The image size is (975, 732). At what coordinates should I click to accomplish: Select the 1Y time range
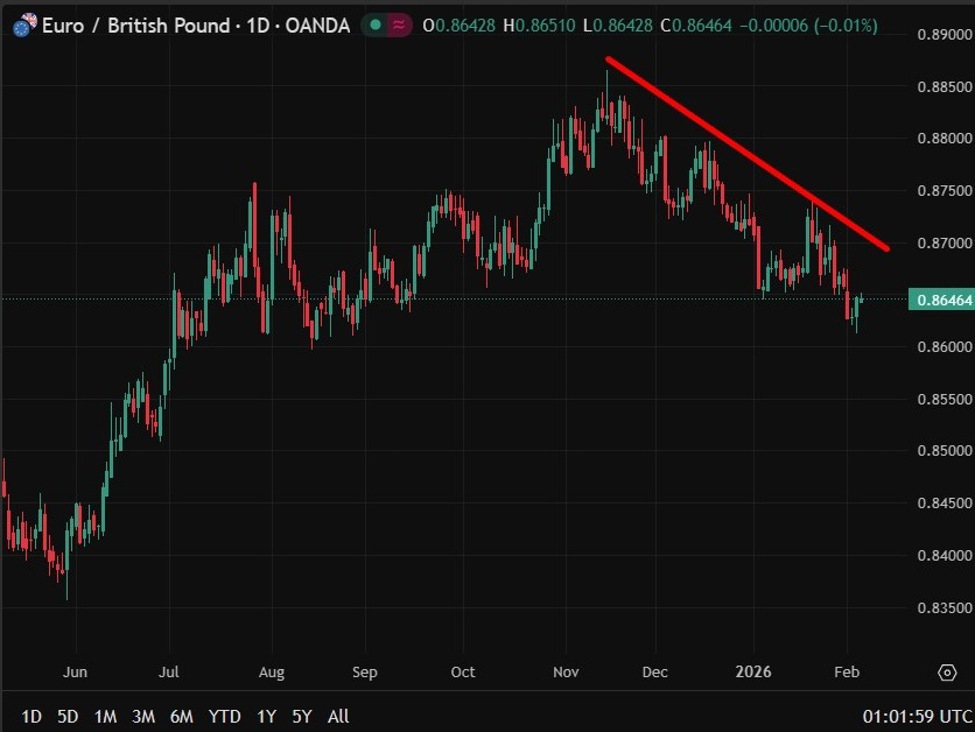[x=266, y=716]
